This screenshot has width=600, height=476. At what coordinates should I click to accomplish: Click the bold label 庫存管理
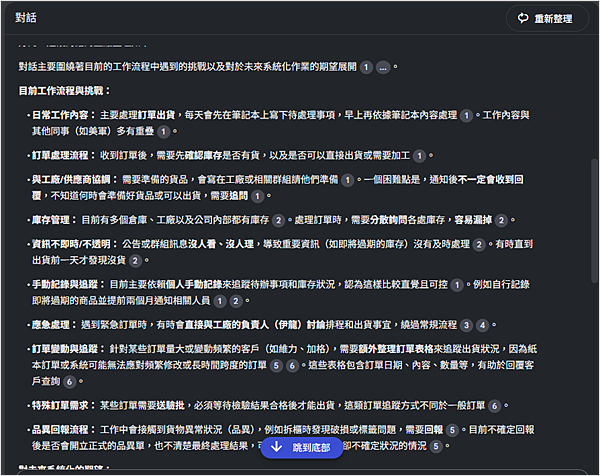pos(53,220)
